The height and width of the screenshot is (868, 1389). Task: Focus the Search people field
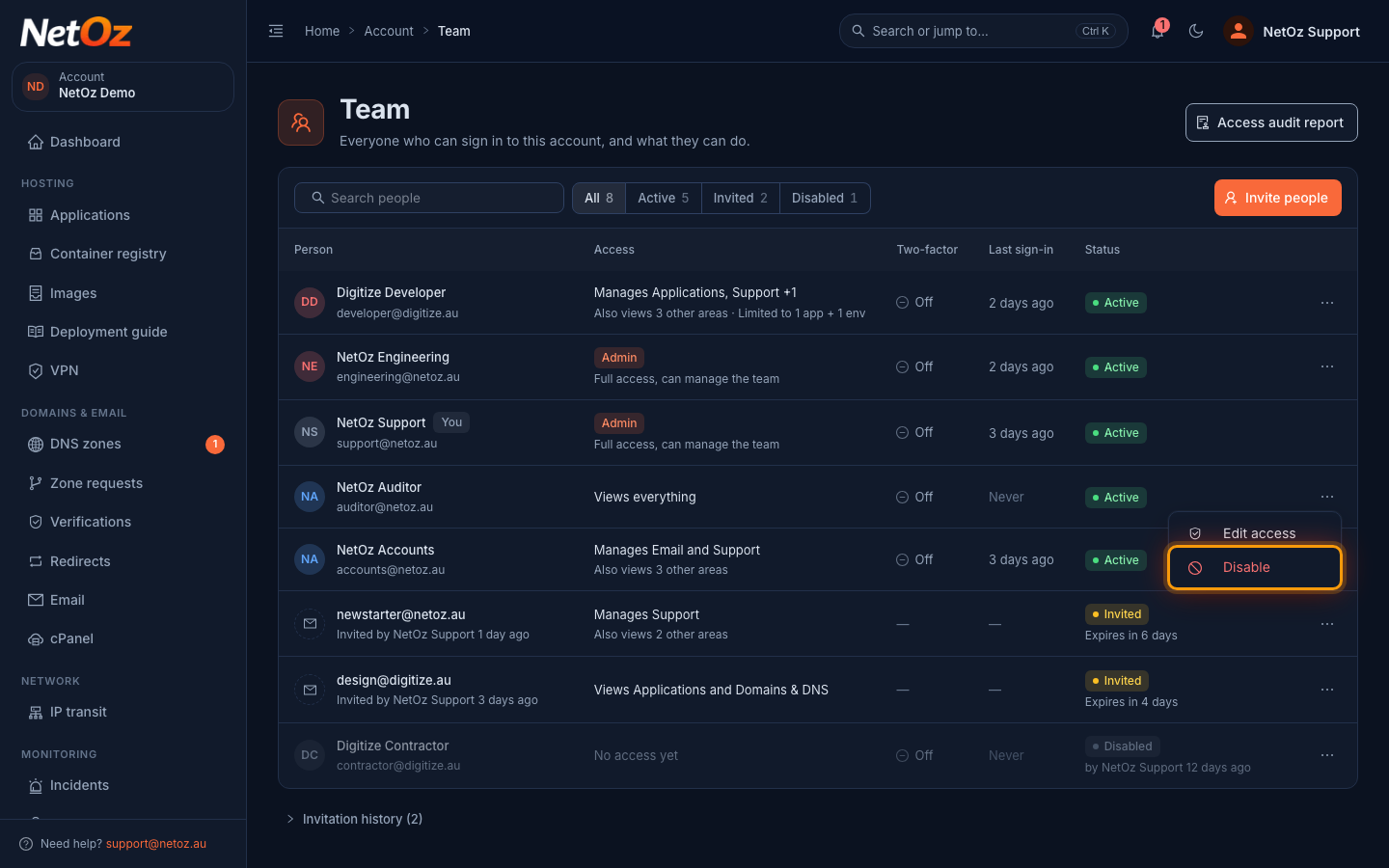click(x=429, y=198)
